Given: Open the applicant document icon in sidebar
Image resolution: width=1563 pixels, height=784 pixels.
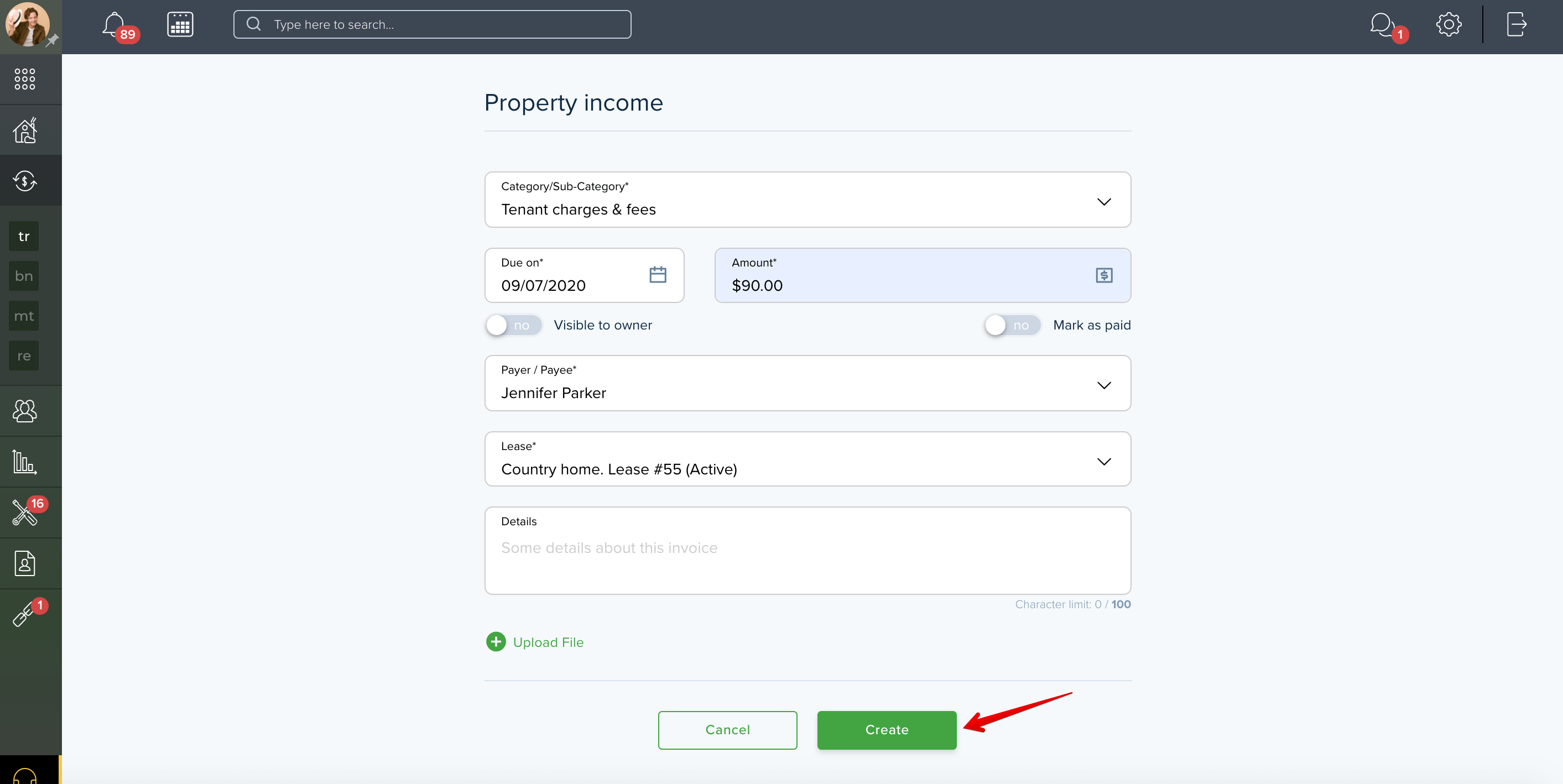Looking at the screenshot, I should (x=25, y=563).
